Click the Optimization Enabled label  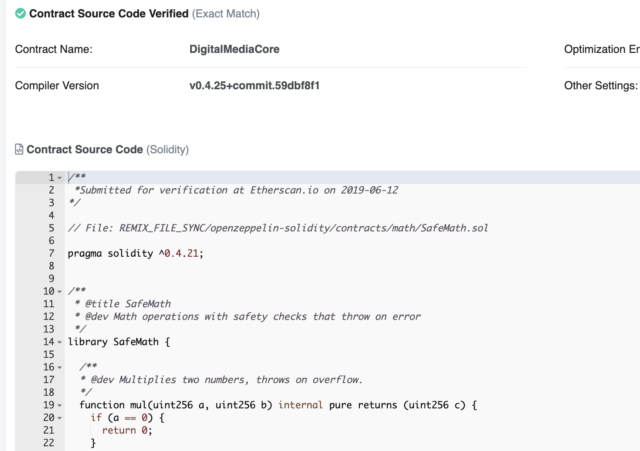[602, 49]
